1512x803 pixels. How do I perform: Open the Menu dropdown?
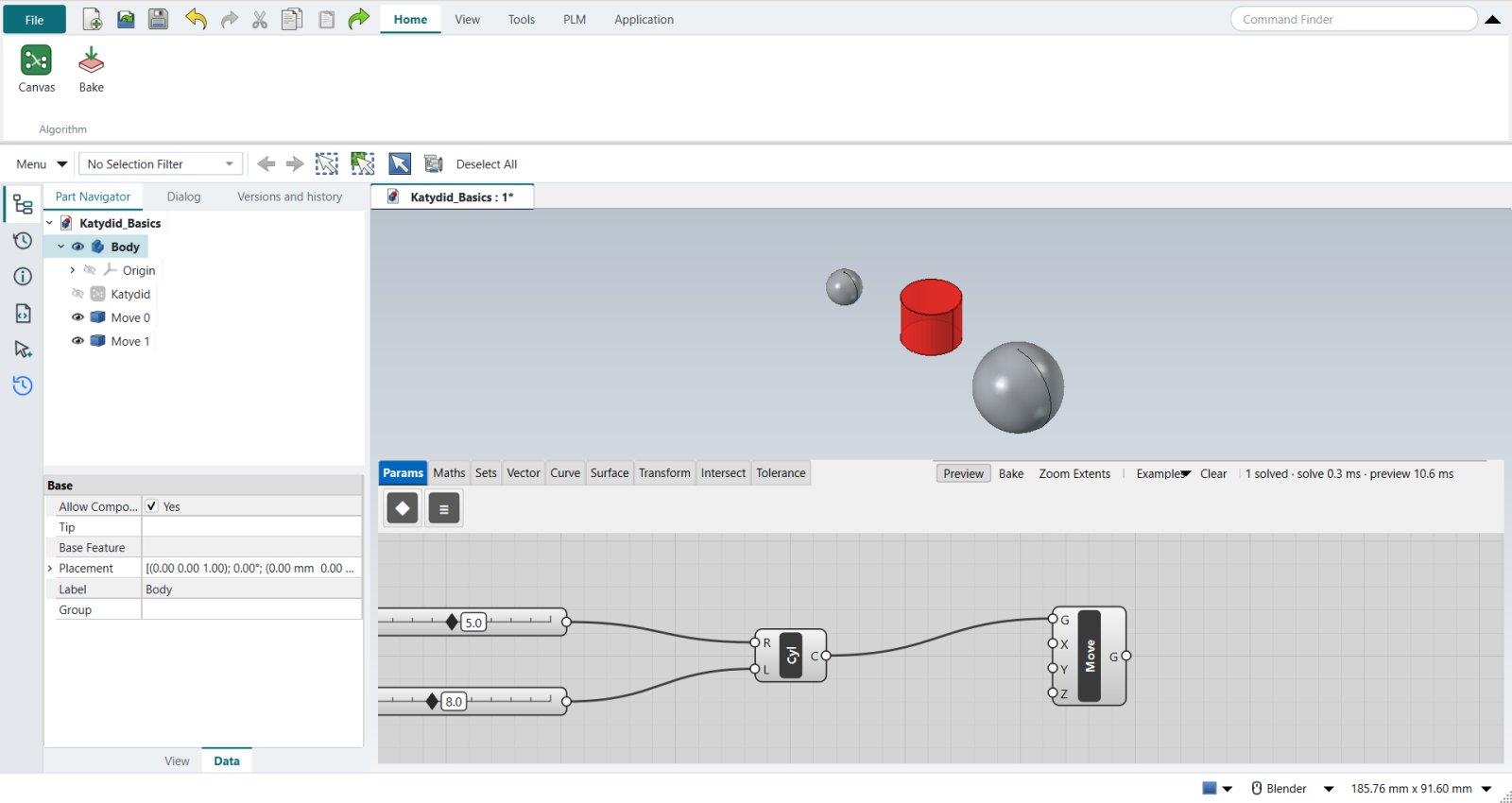pyautogui.click(x=42, y=164)
